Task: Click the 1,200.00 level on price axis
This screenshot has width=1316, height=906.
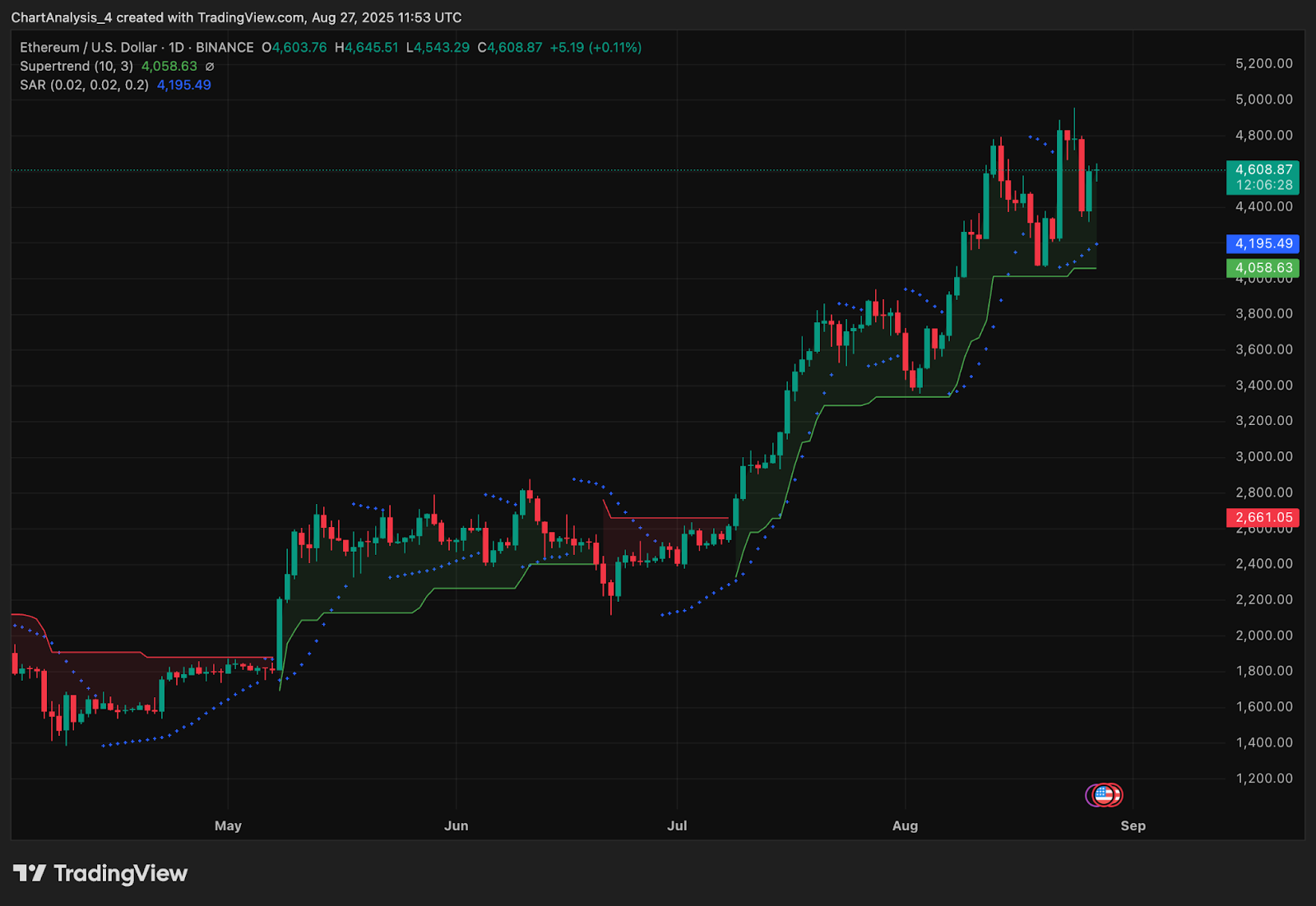Action: [x=1263, y=778]
